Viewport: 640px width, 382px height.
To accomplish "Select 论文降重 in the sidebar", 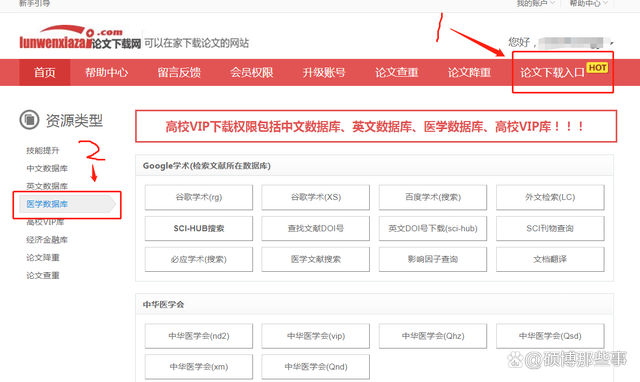I will point(43,258).
